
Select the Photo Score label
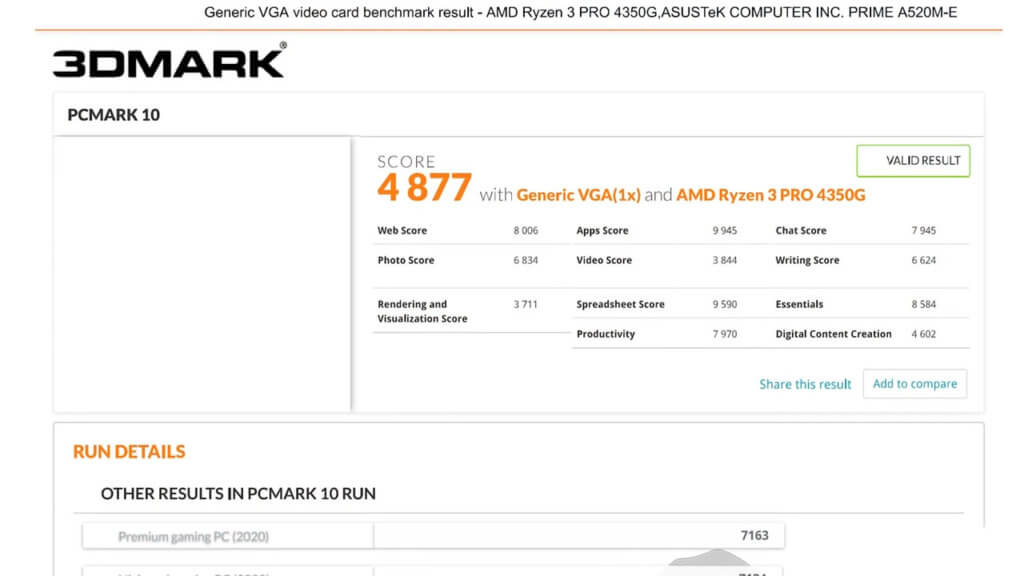coord(406,260)
